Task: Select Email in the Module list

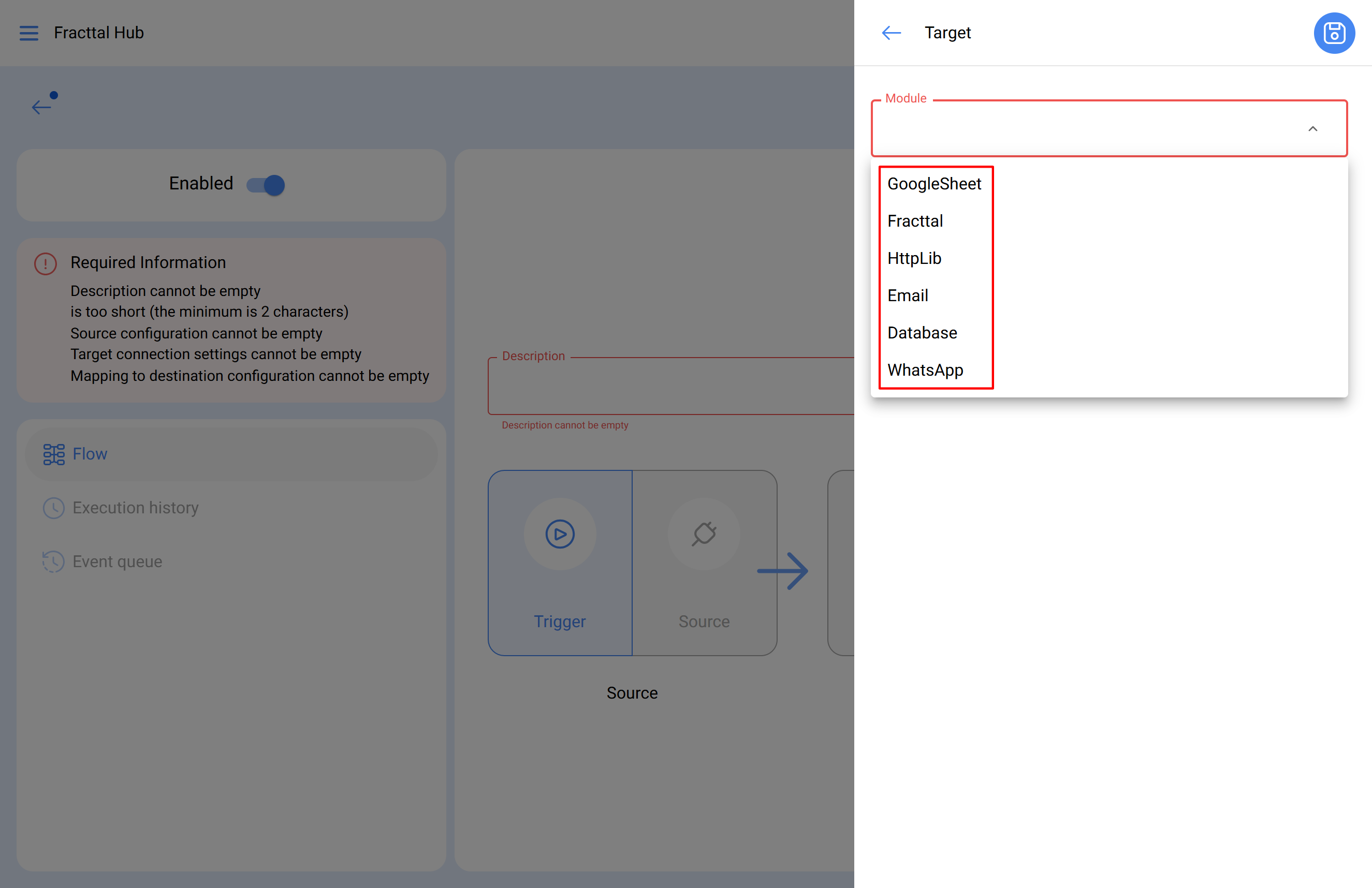Action: pos(908,295)
